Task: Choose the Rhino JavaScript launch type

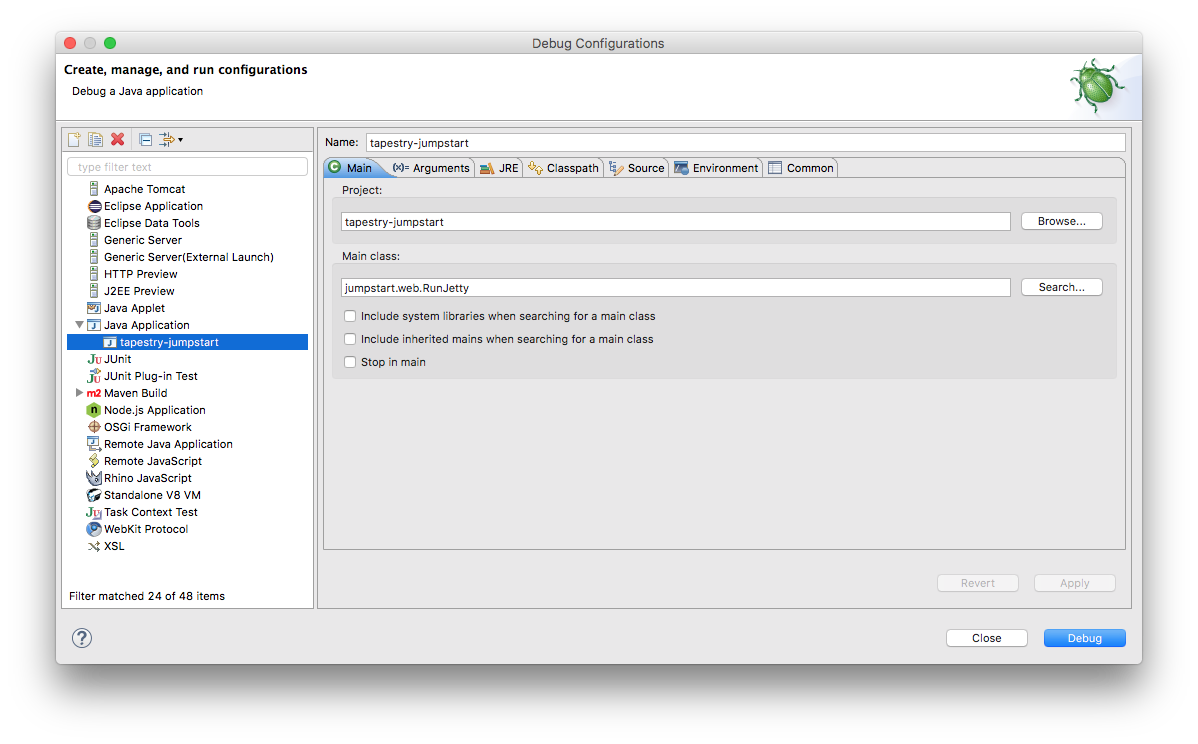Action: point(147,478)
